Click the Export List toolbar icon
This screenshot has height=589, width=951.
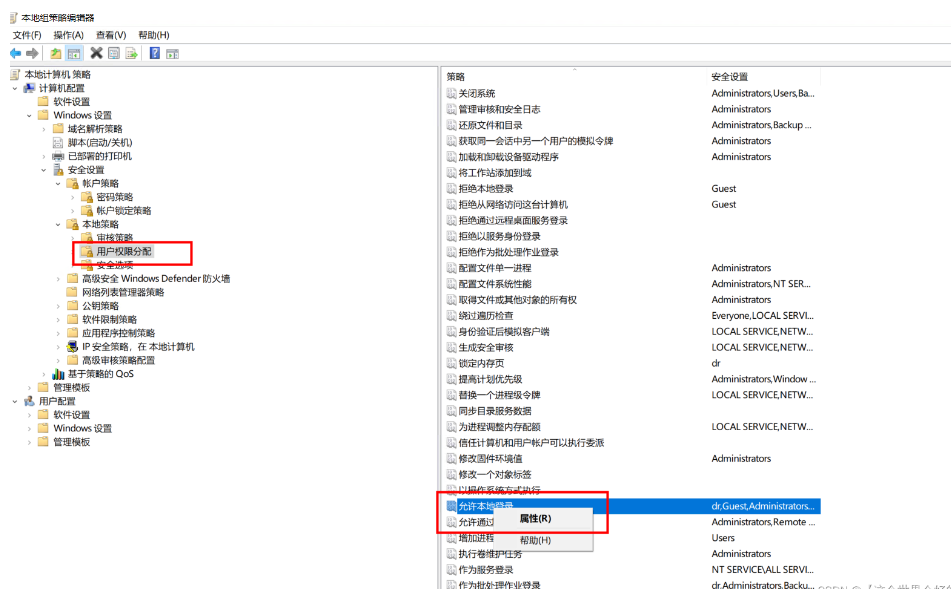coord(131,53)
